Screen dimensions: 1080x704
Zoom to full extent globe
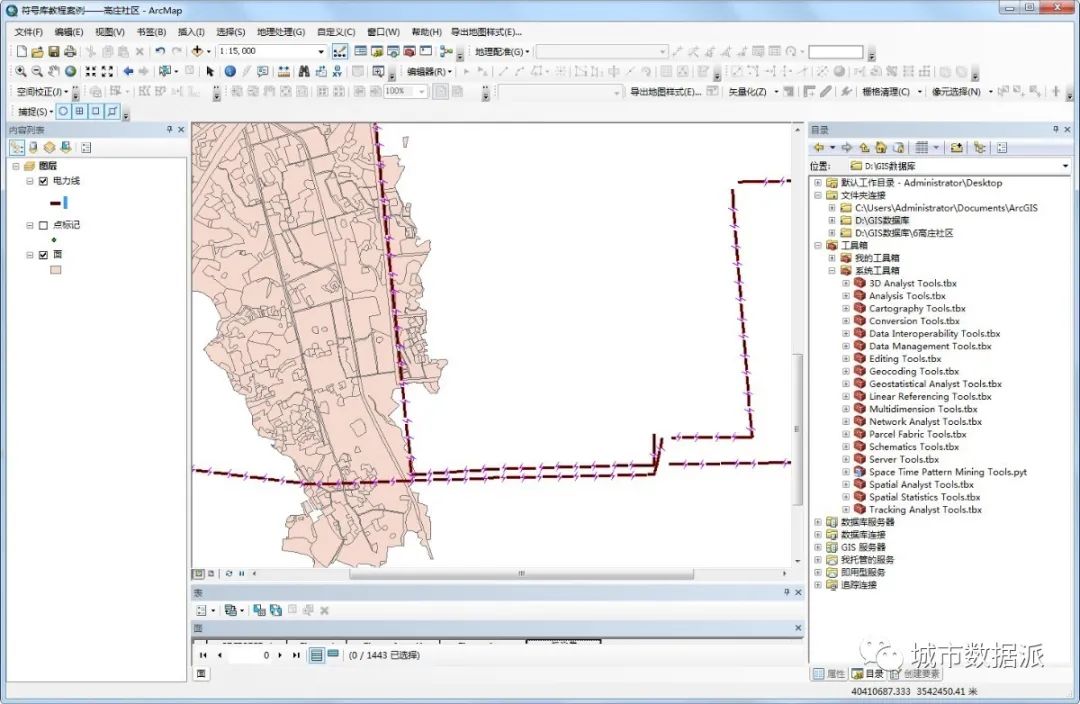[x=70, y=71]
